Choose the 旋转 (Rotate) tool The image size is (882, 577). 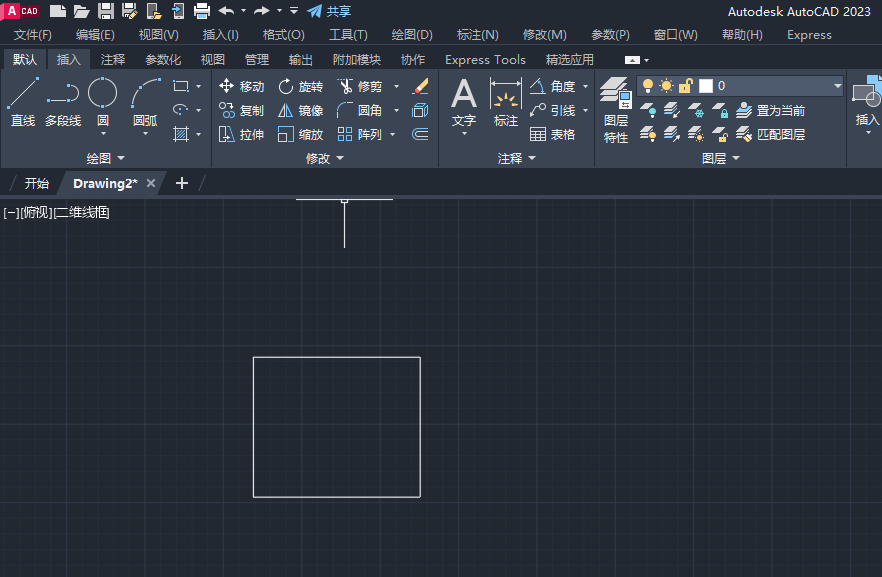pos(300,87)
